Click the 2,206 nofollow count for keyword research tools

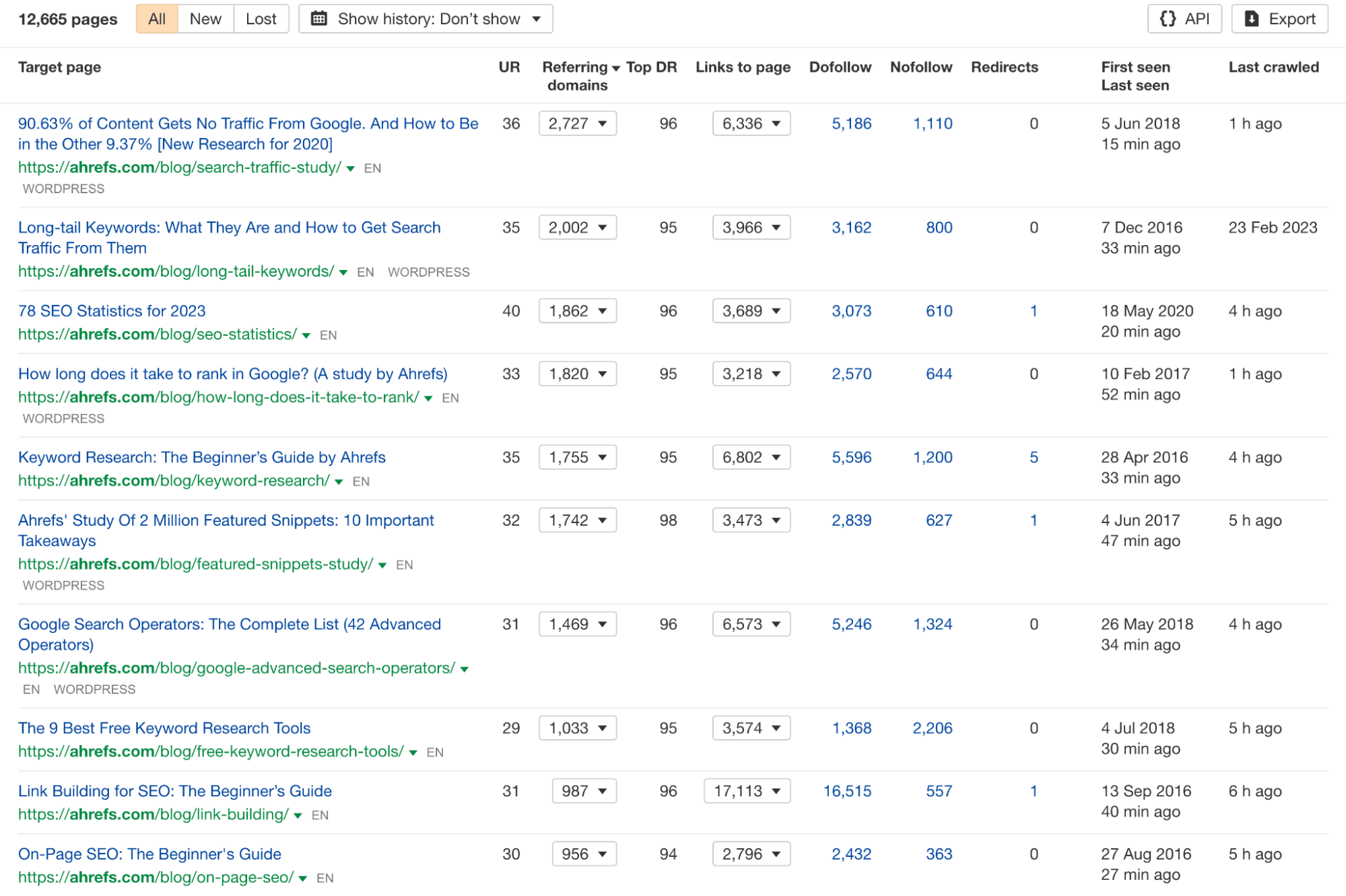tap(933, 728)
